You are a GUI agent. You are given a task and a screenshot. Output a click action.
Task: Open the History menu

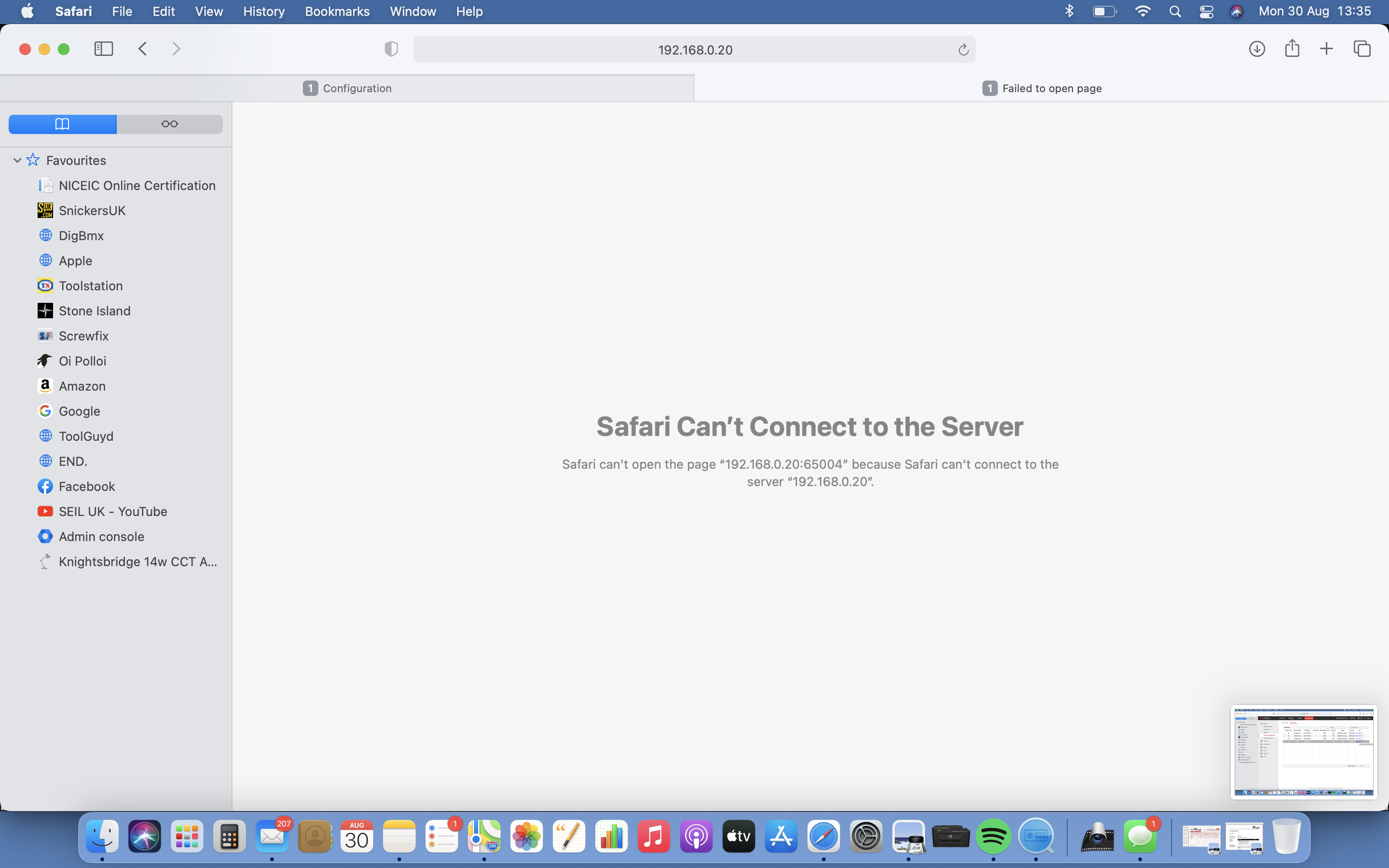[x=263, y=11]
